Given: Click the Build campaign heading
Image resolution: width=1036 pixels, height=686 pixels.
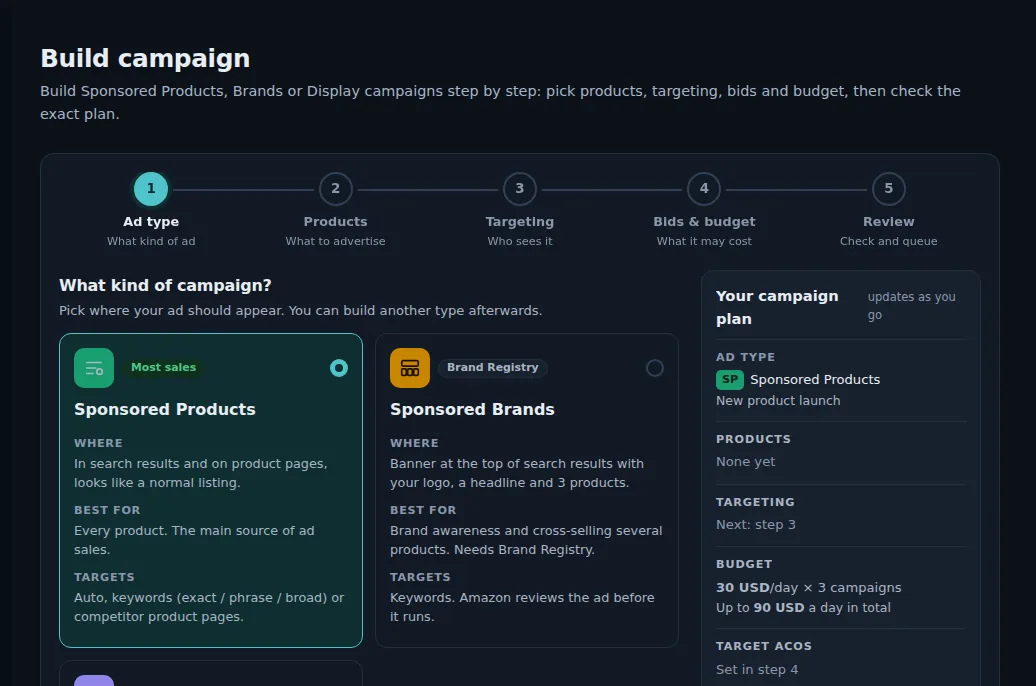Looking at the screenshot, I should (145, 58).
